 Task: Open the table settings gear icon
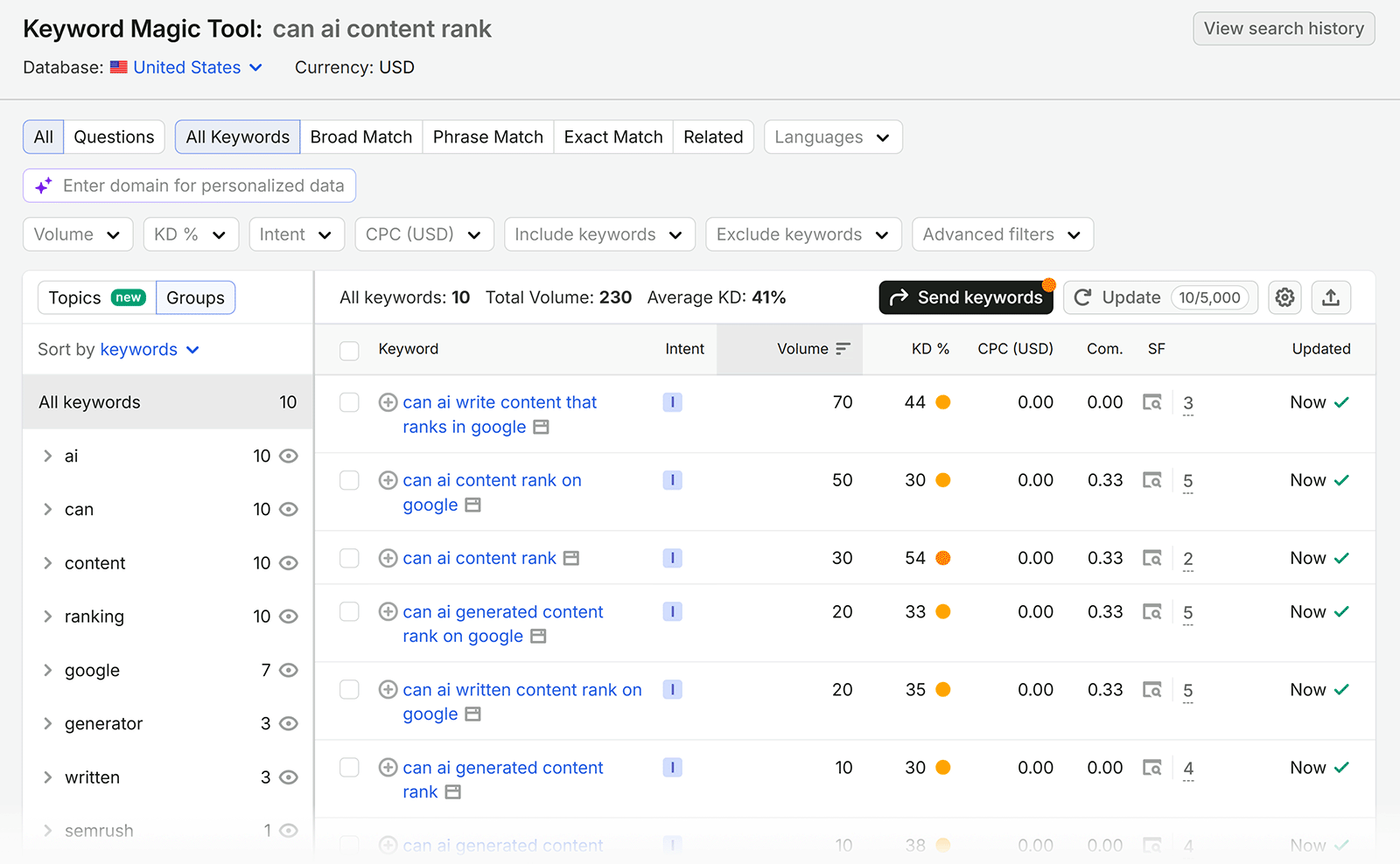point(1284,297)
